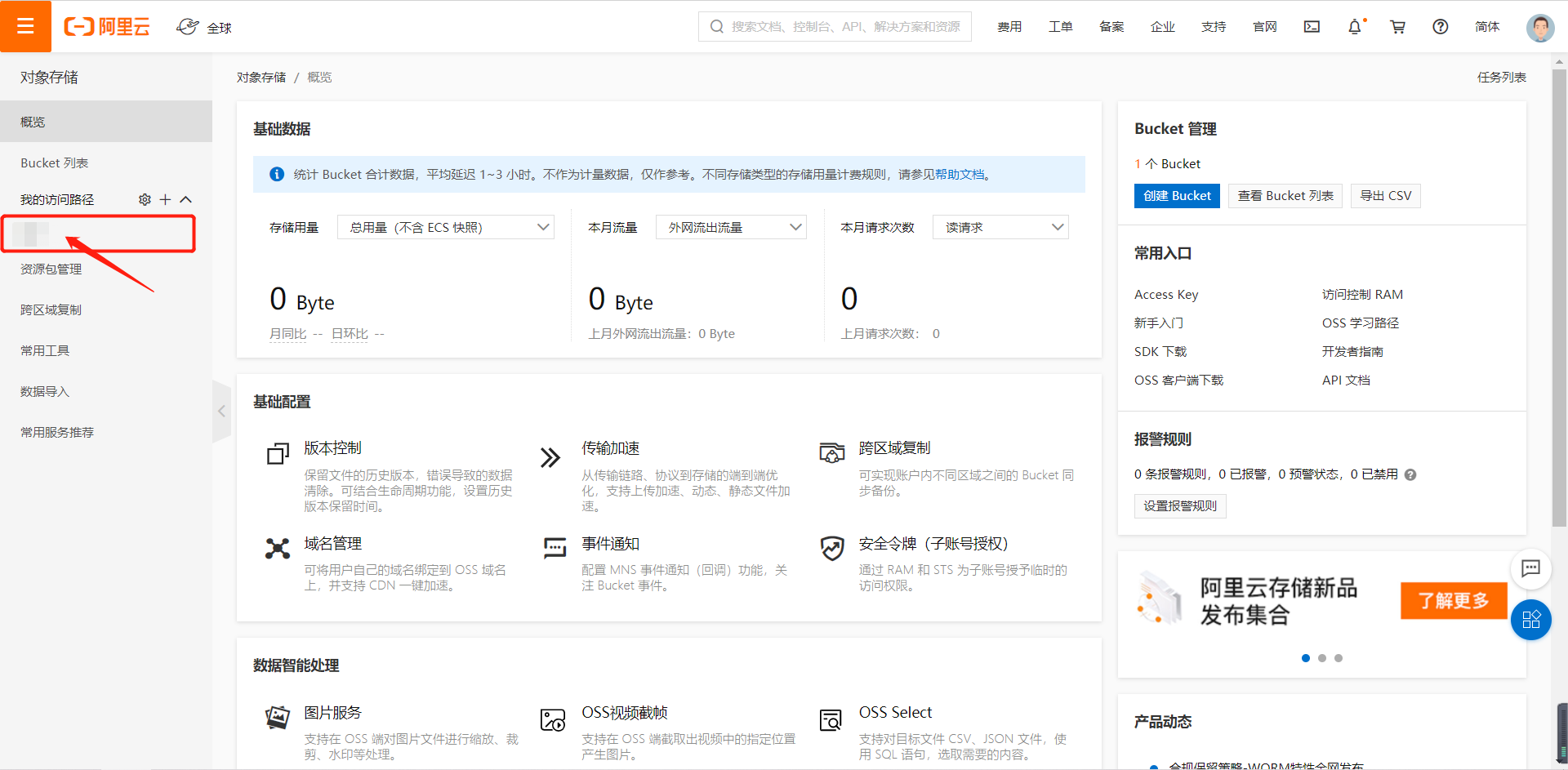Open 支持 in the top navigation

coord(1214,27)
